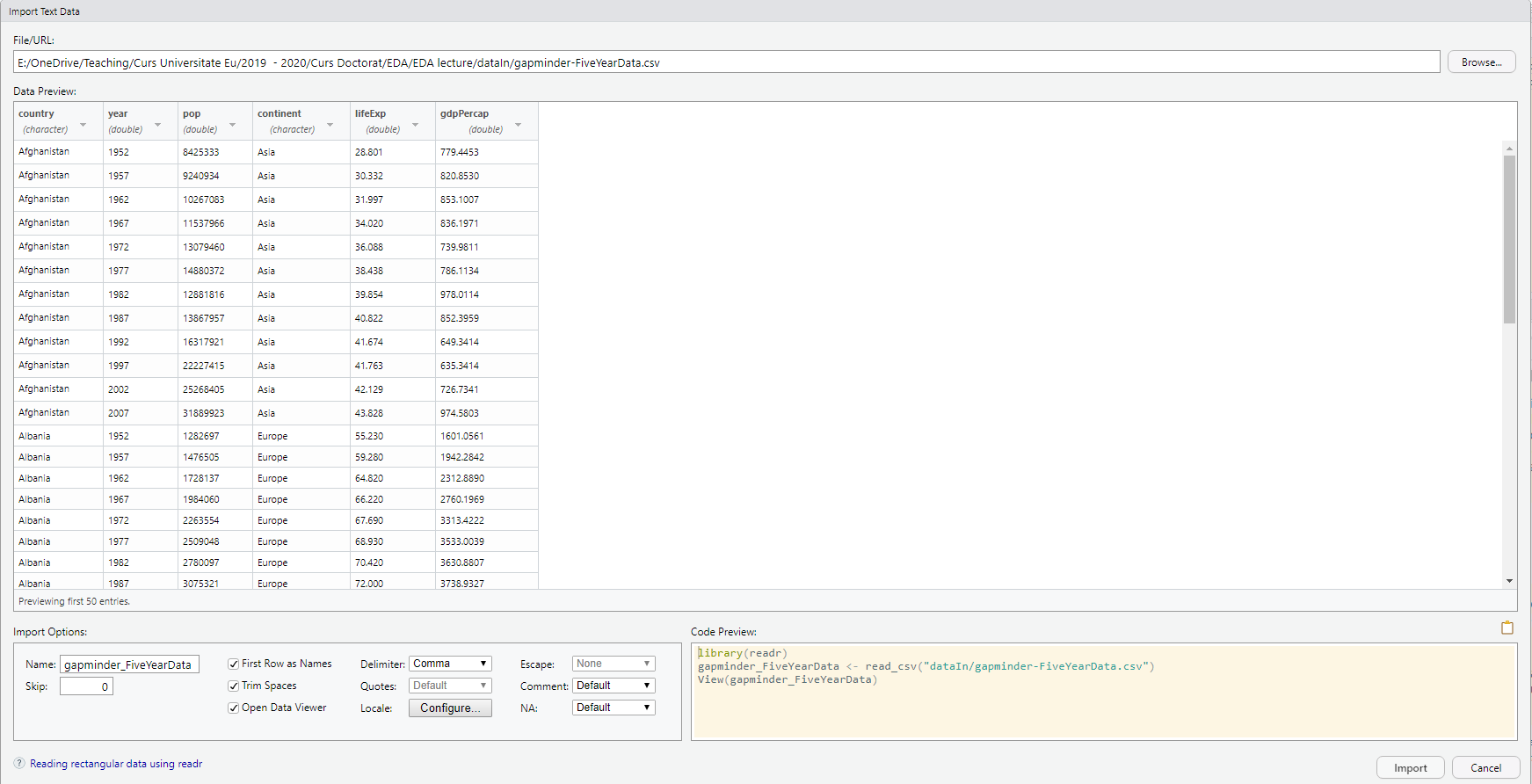Click the help question mark icon

[x=19, y=764]
